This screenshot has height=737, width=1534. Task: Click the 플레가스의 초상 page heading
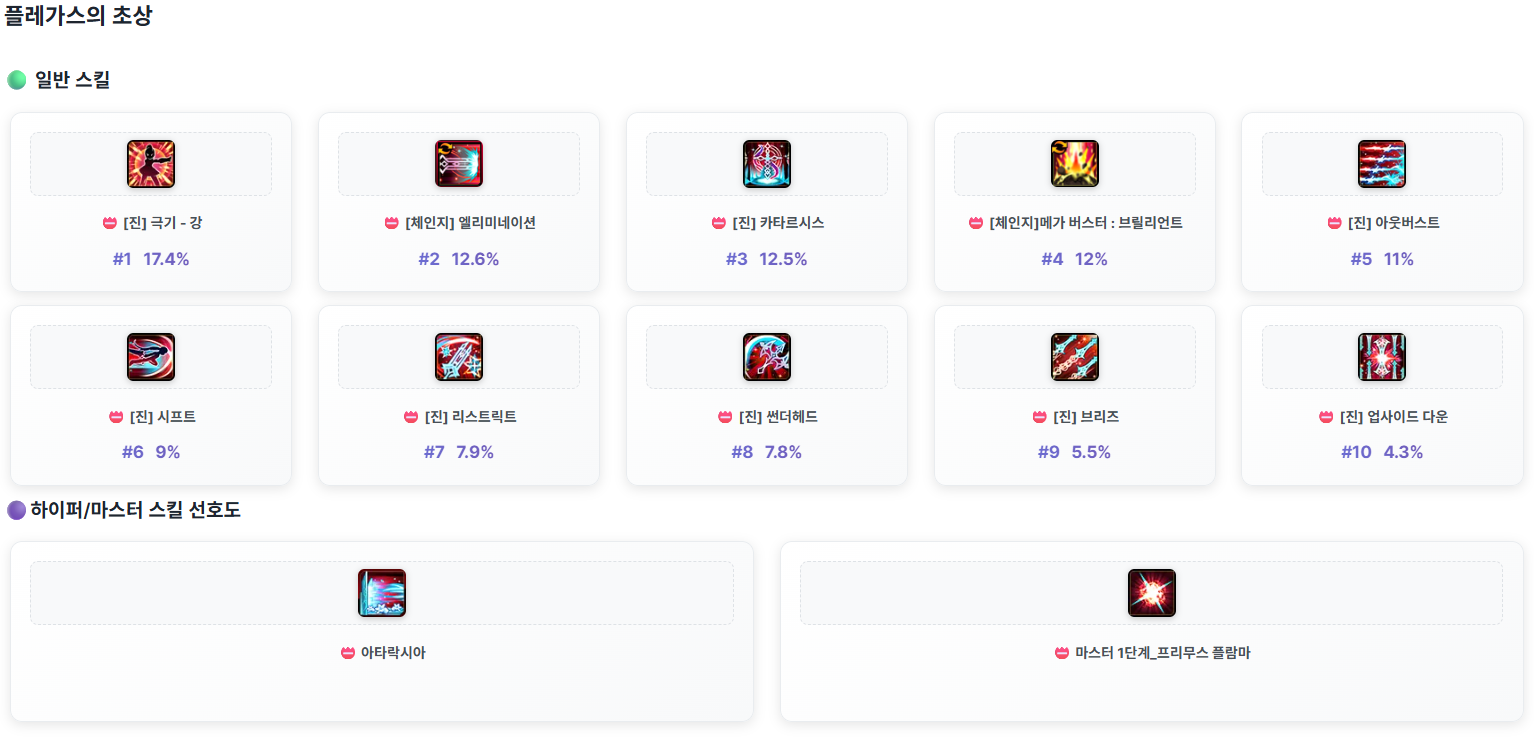79,16
